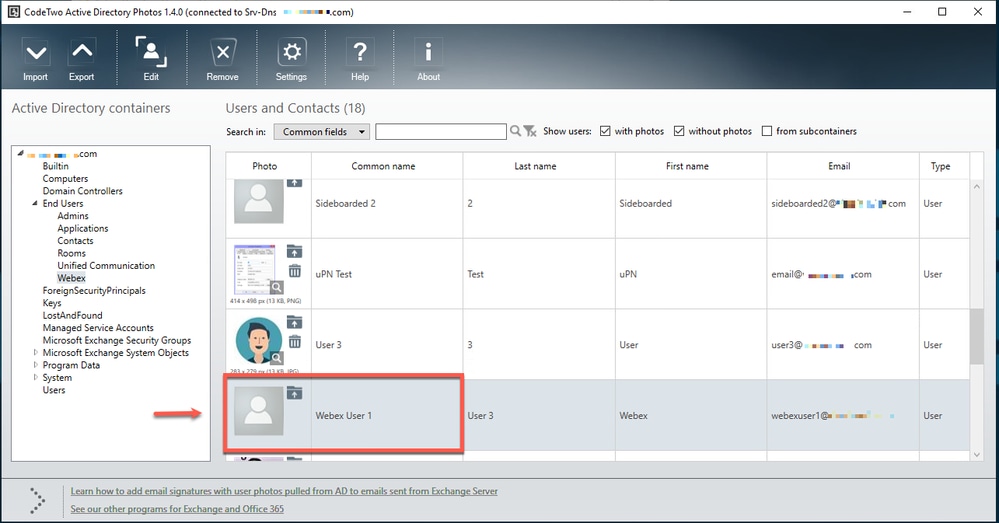Select the Contacts container
The height and width of the screenshot is (523, 999).
coord(75,241)
